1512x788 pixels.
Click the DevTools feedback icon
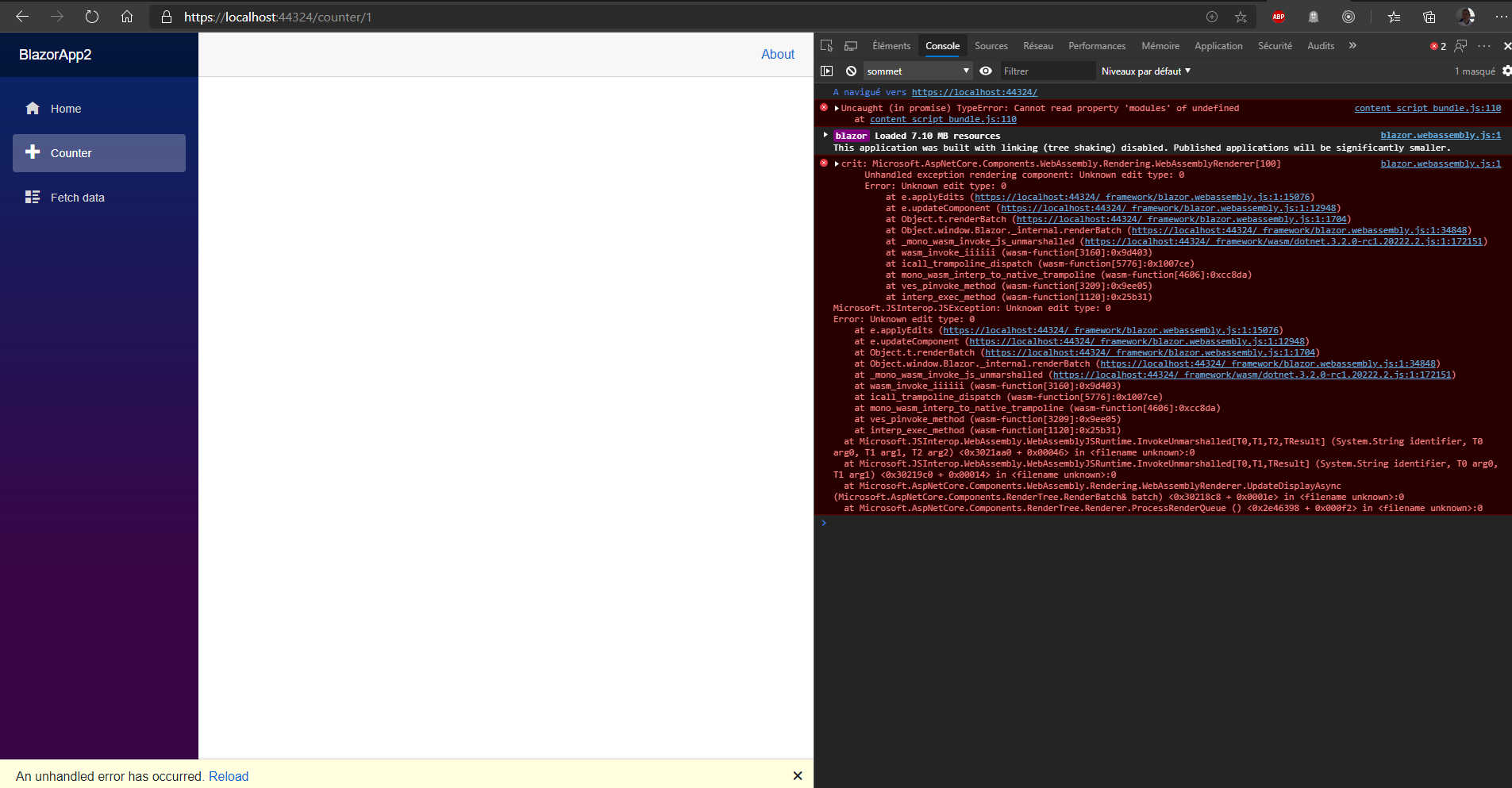pyautogui.click(x=1461, y=46)
